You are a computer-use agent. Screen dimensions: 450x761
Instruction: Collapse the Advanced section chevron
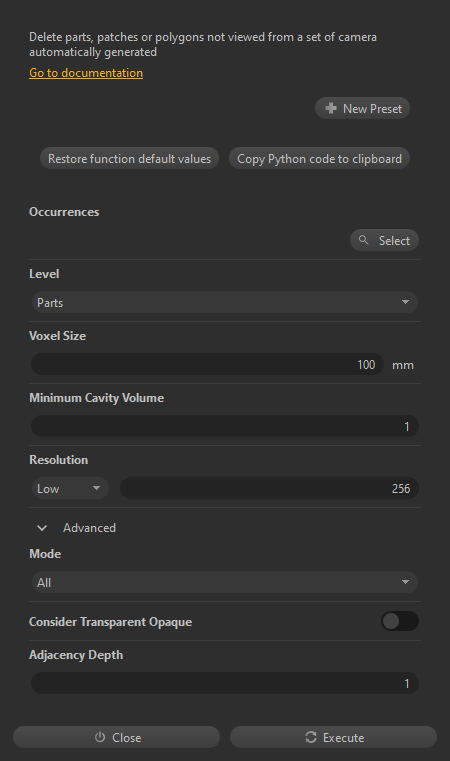tap(42, 528)
